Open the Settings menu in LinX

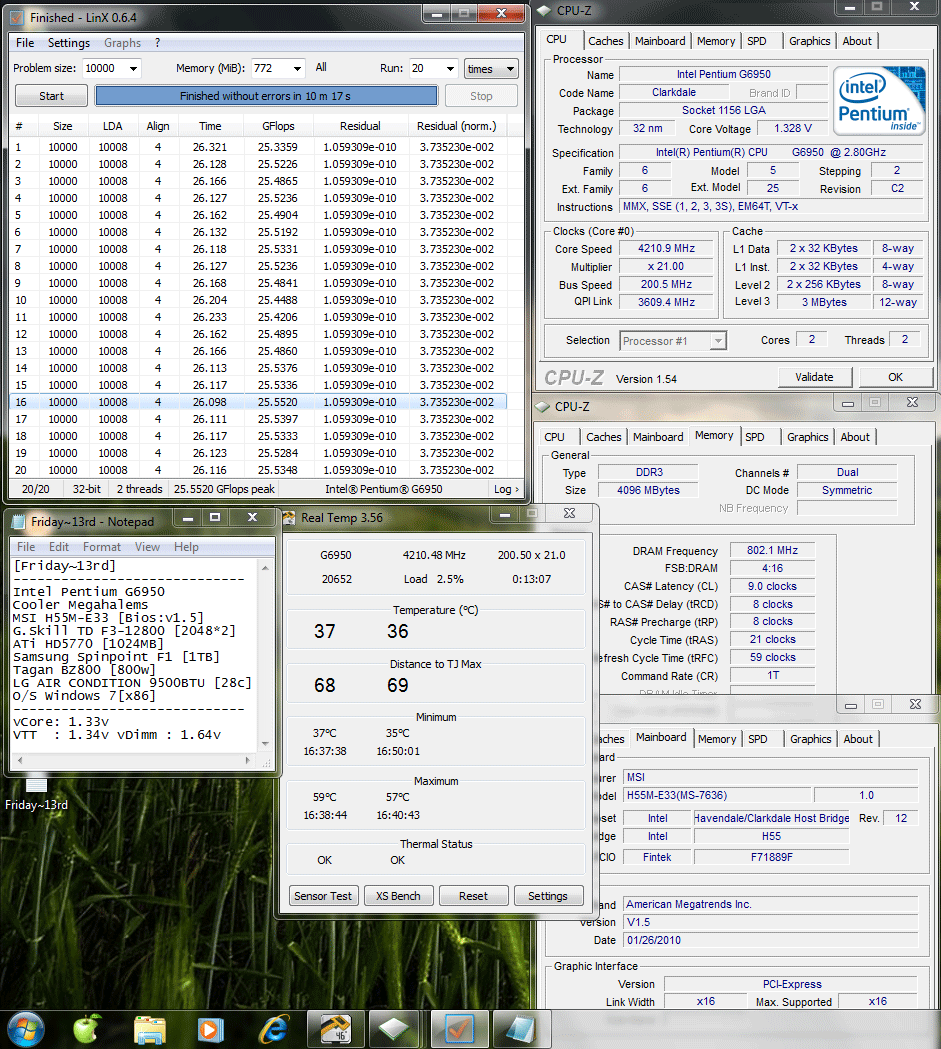tap(69, 43)
